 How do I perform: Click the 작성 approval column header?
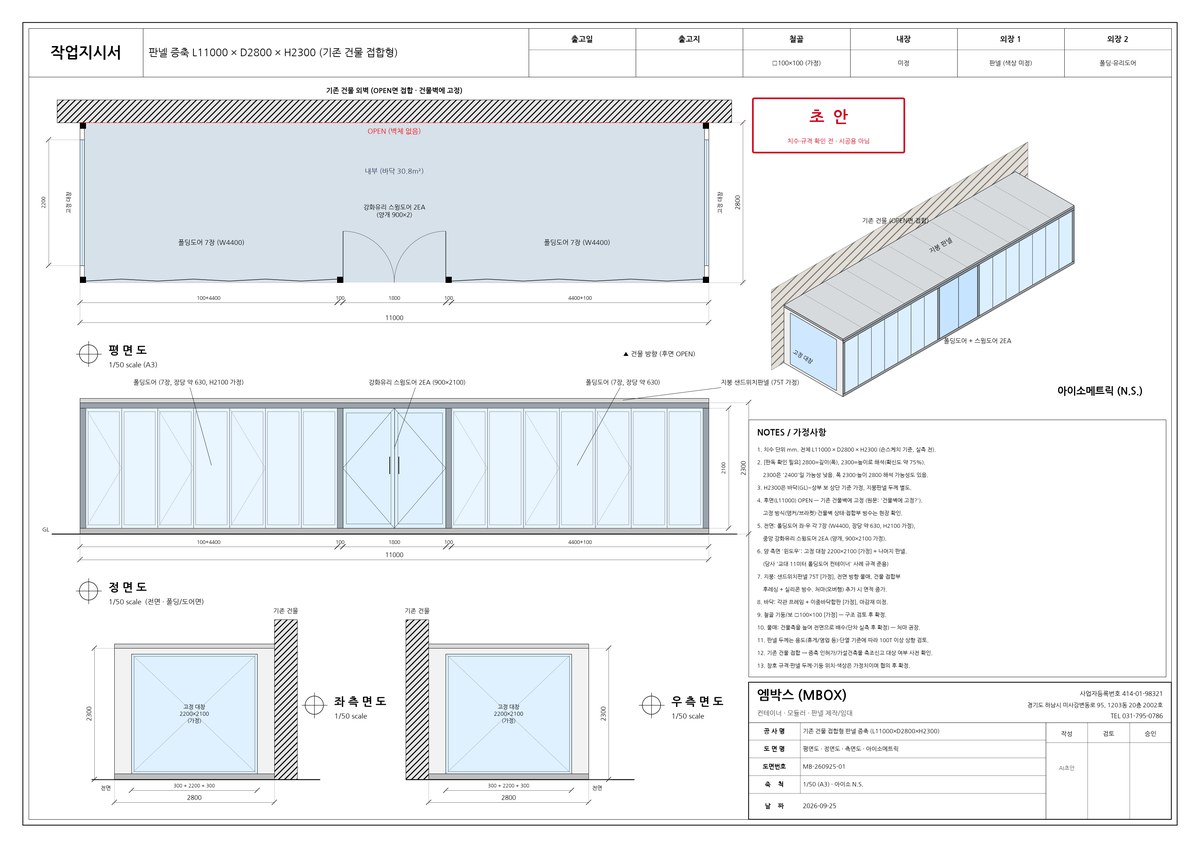tap(1066, 733)
